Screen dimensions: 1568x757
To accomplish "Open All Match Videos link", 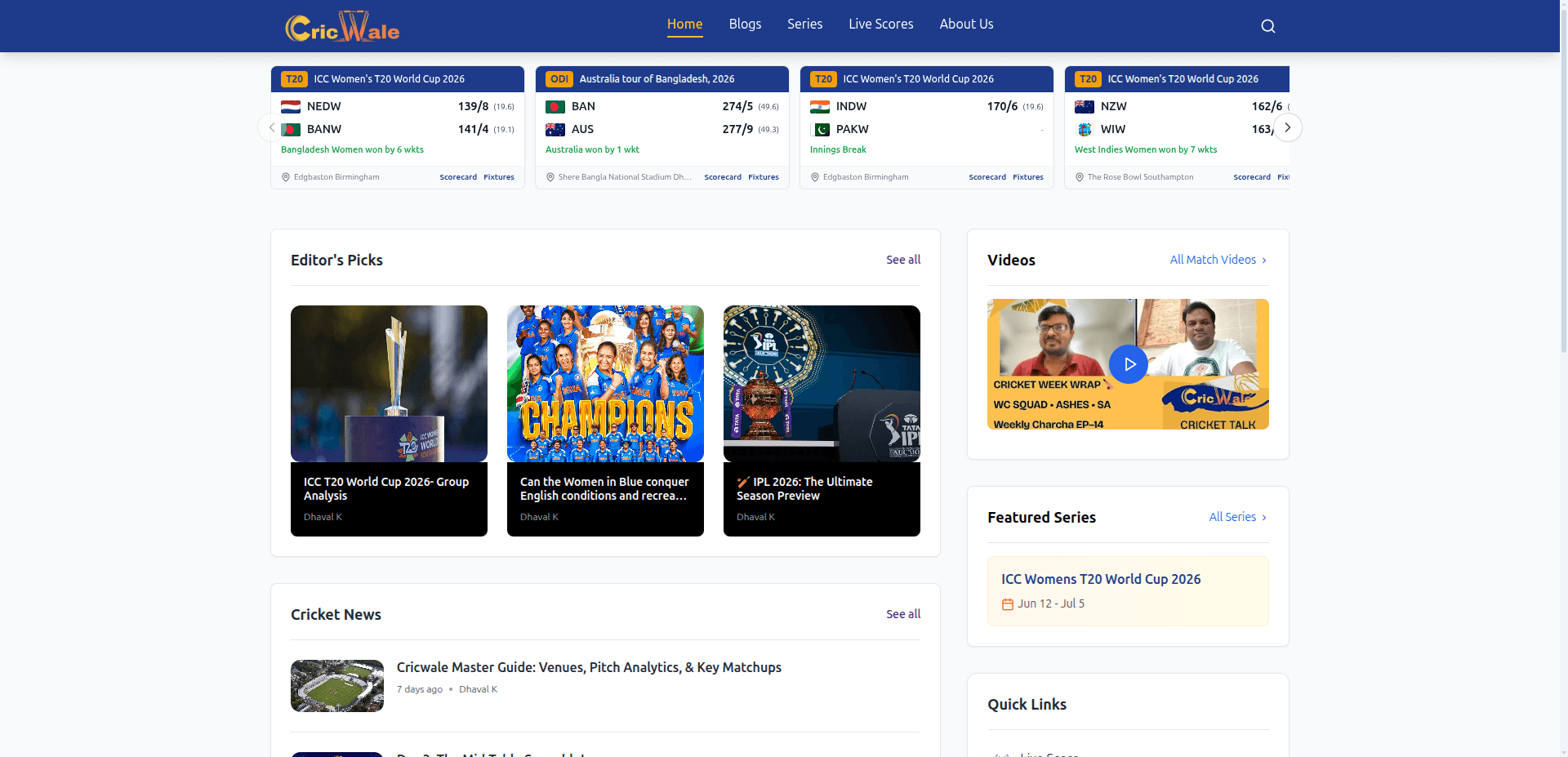I will click(x=1218, y=260).
